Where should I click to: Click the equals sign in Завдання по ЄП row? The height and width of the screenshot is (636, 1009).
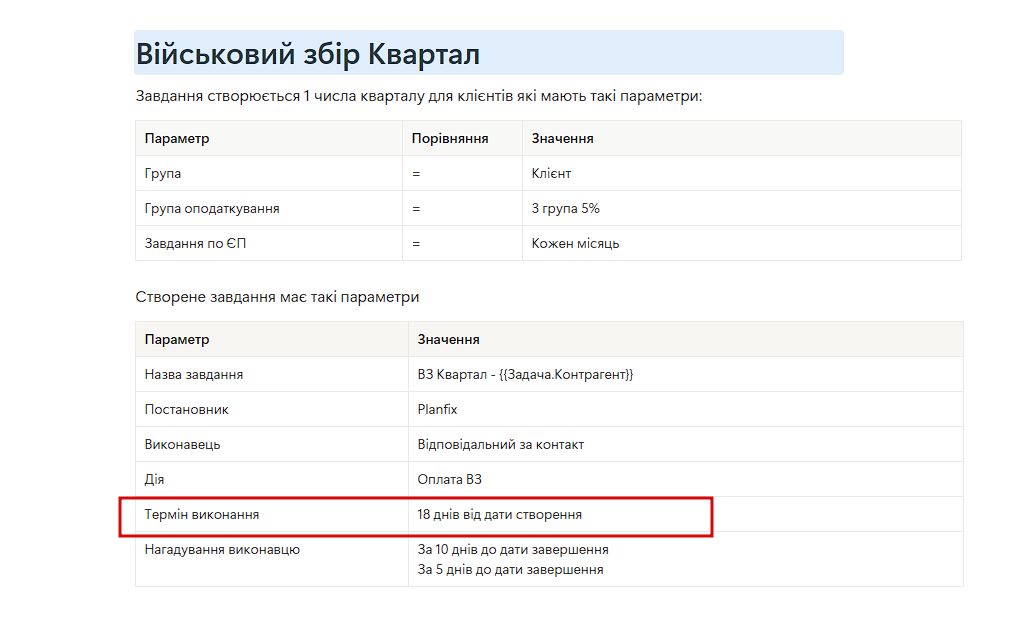point(416,244)
